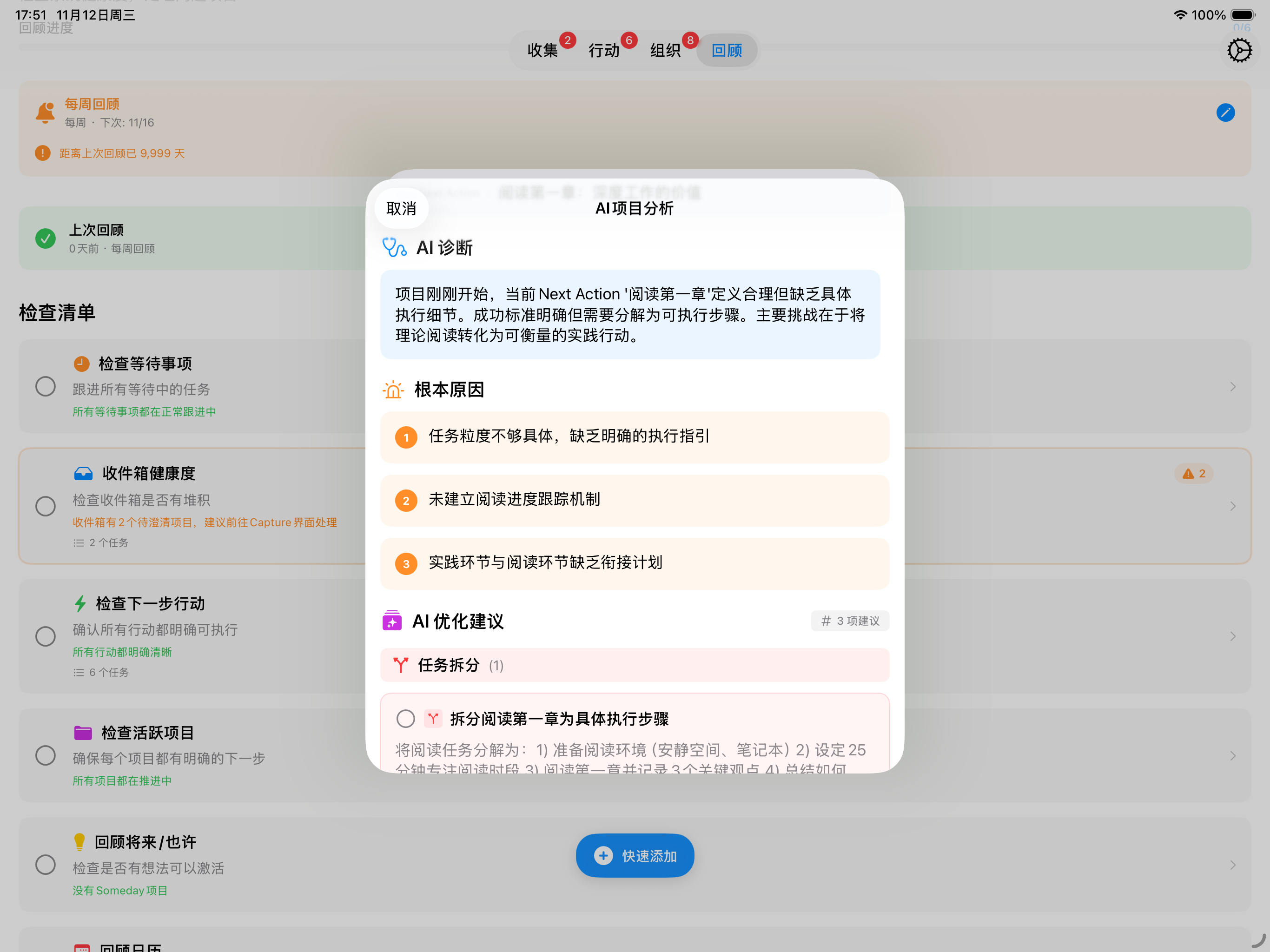
Task: Open the settings gear
Action: point(1240,50)
